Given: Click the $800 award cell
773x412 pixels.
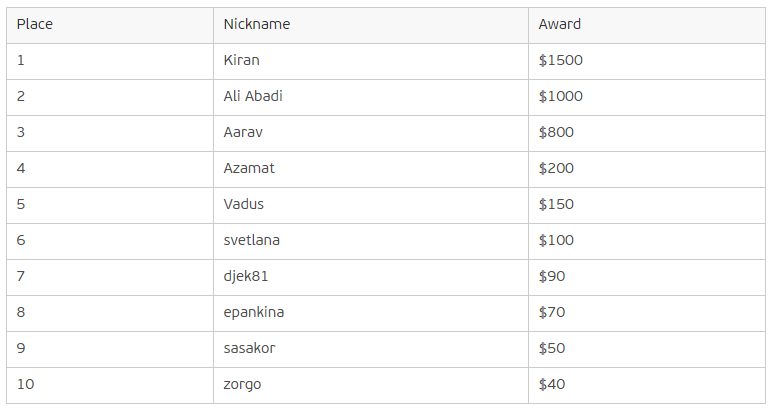Looking at the screenshot, I should (x=647, y=133).
